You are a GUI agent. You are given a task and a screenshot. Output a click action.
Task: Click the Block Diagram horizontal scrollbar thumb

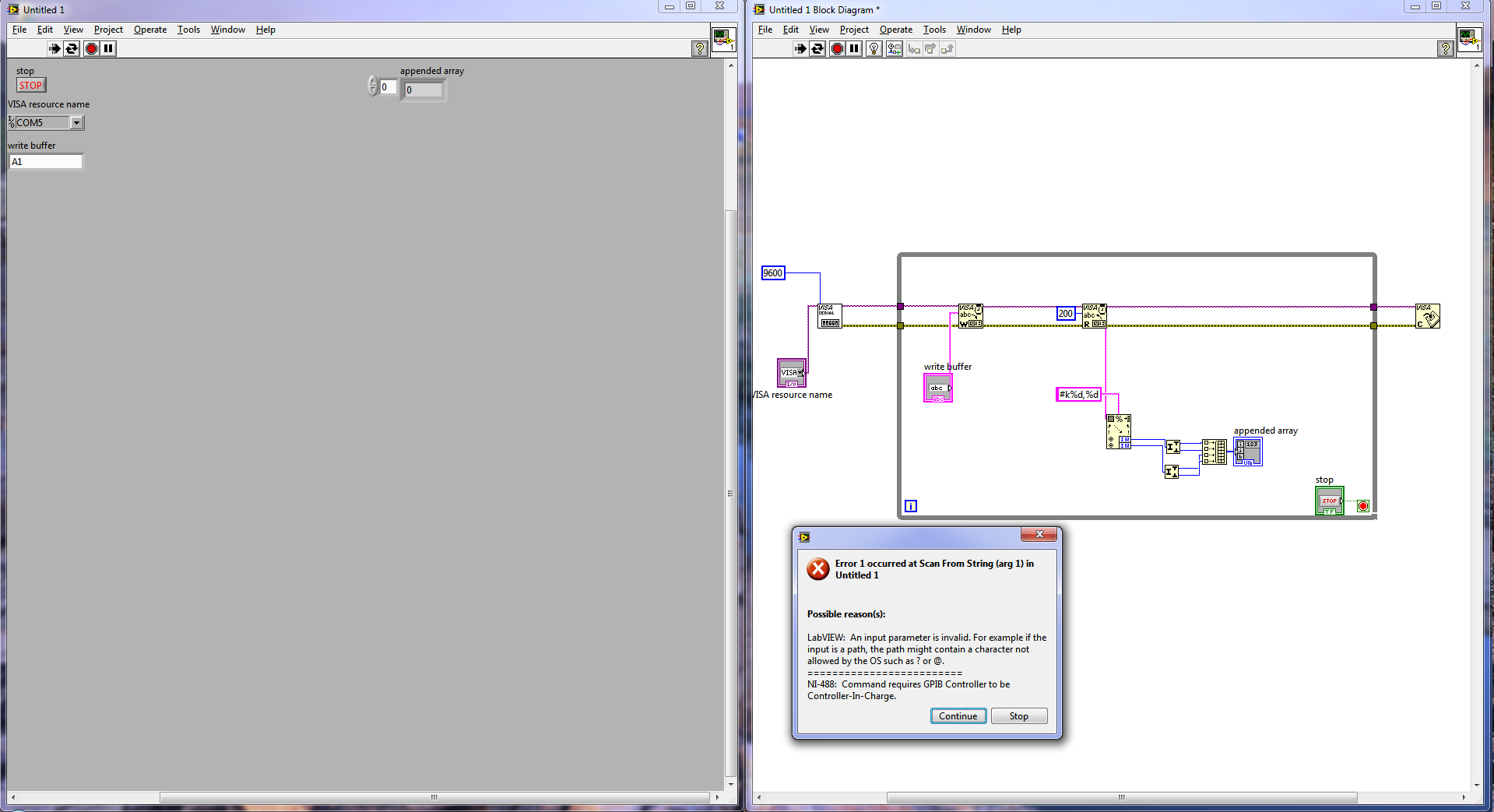click(1122, 798)
